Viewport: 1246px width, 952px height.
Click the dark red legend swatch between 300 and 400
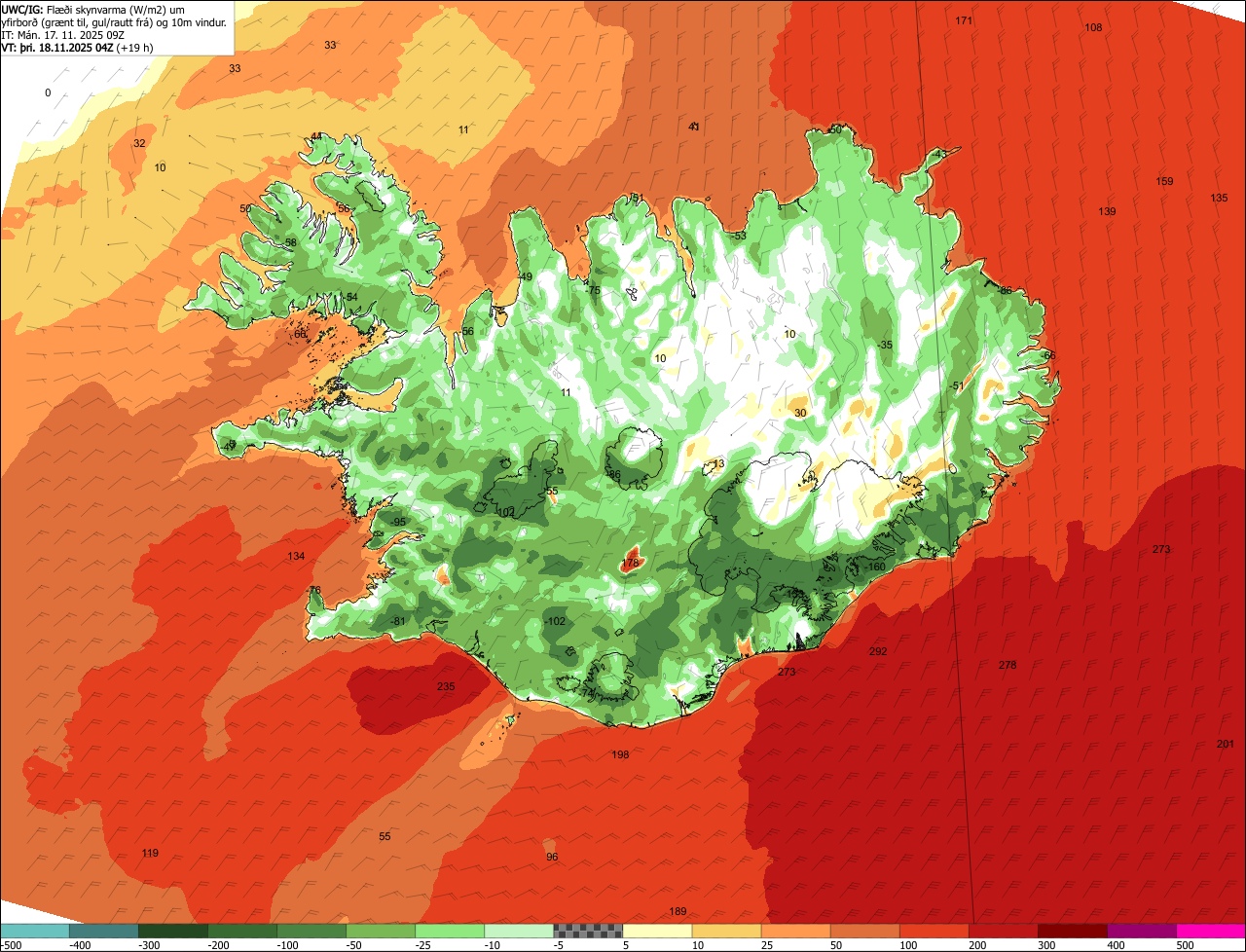[1073, 931]
